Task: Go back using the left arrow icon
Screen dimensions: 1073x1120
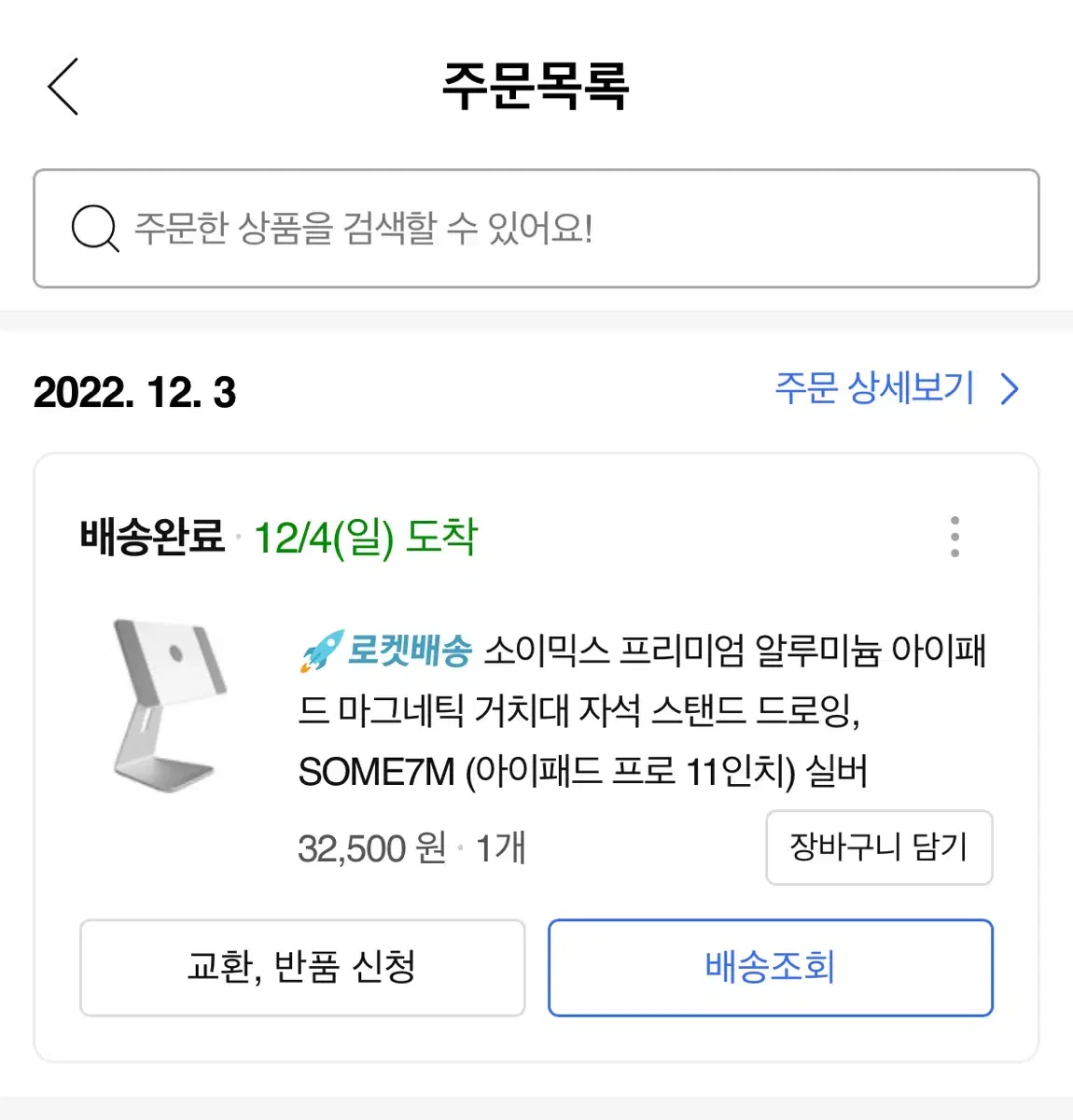Action: click(63, 86)
